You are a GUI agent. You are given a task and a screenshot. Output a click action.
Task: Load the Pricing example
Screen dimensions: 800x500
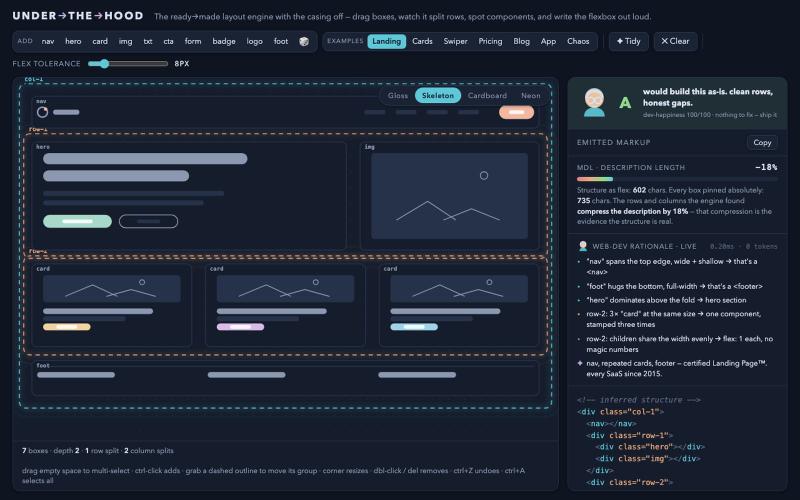tap(490, 41)
